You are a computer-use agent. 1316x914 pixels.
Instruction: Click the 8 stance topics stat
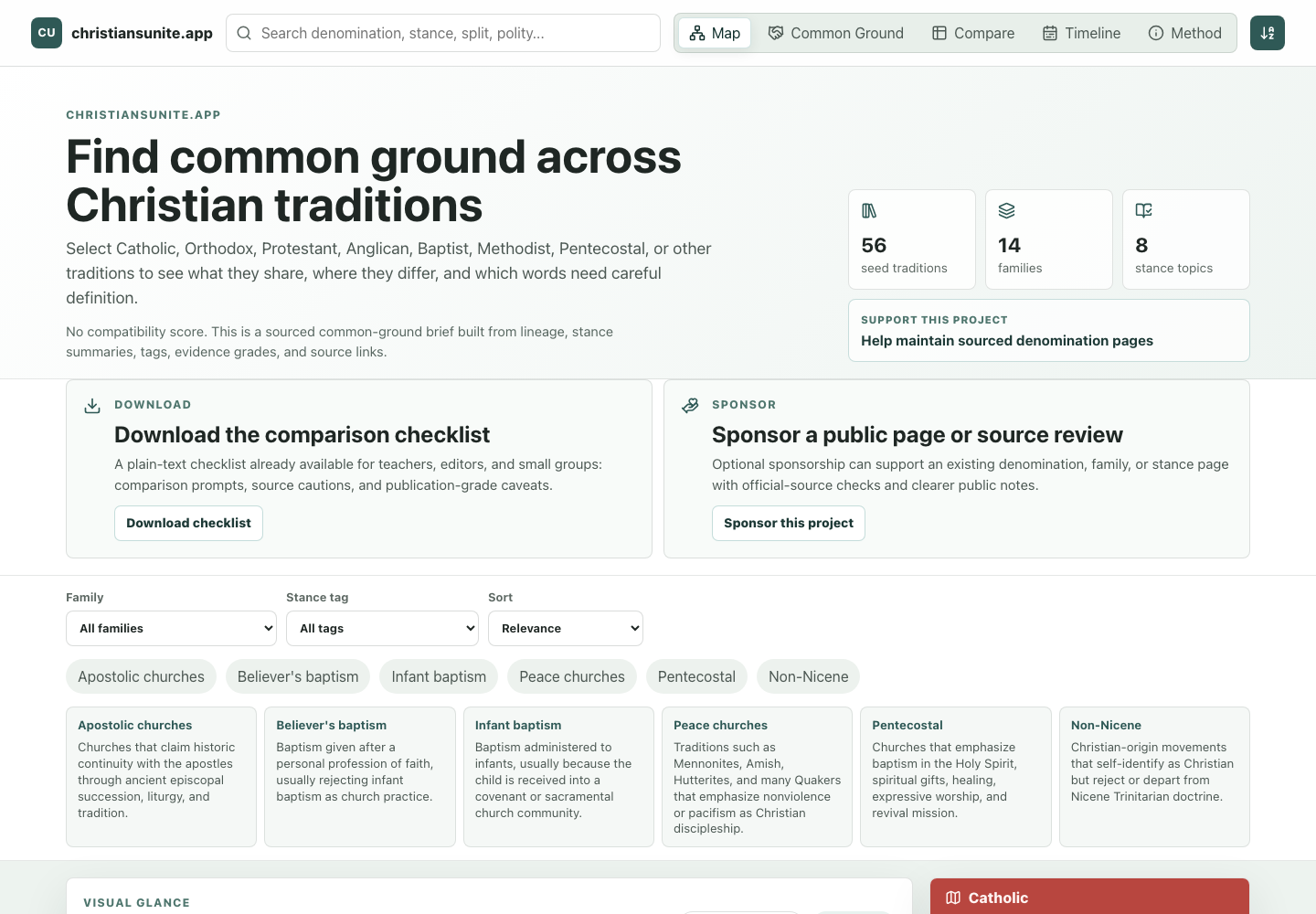[x=1186, y=239]
